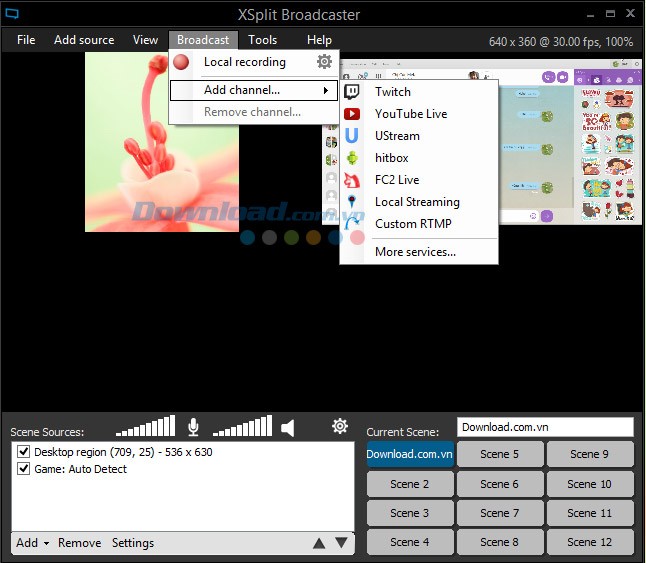The height and width of the screenshot is (563, 646).
Task: Switch to Scene 4
Action: pyautogui.click(x=410, y=542)
